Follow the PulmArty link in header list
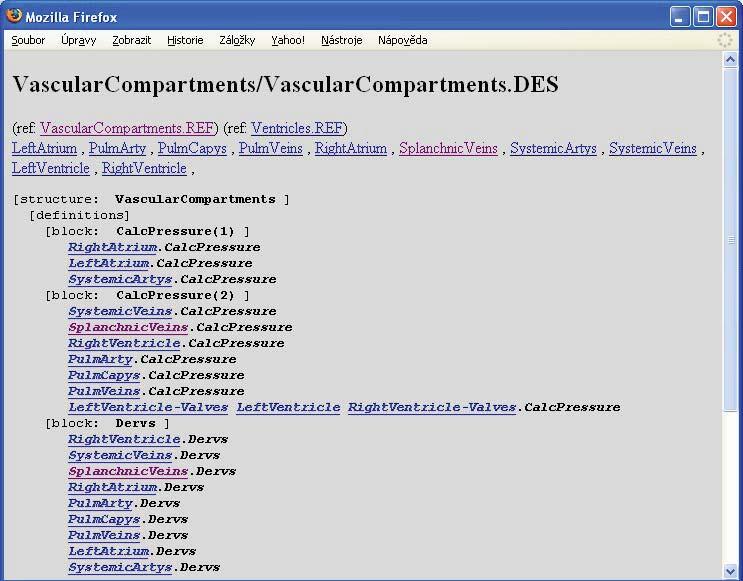This screenshot has height=581, width=743. point(118,148)
